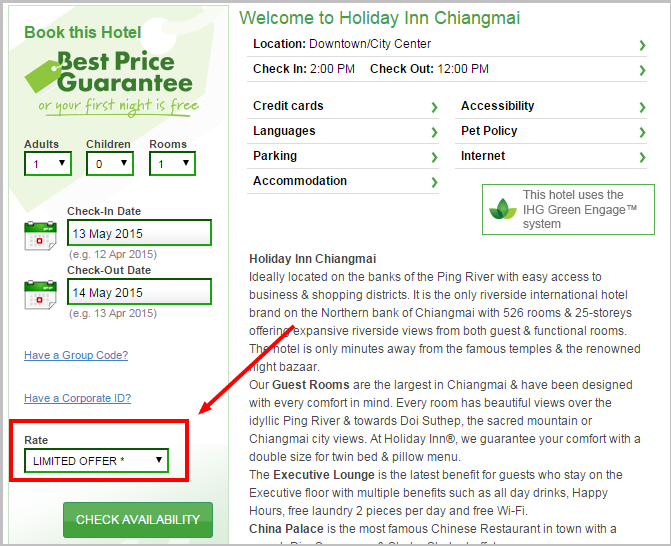Viewport: 671px width, 546px height.
Task: Expand the Accommodation section
Action: tap(343, 181)
